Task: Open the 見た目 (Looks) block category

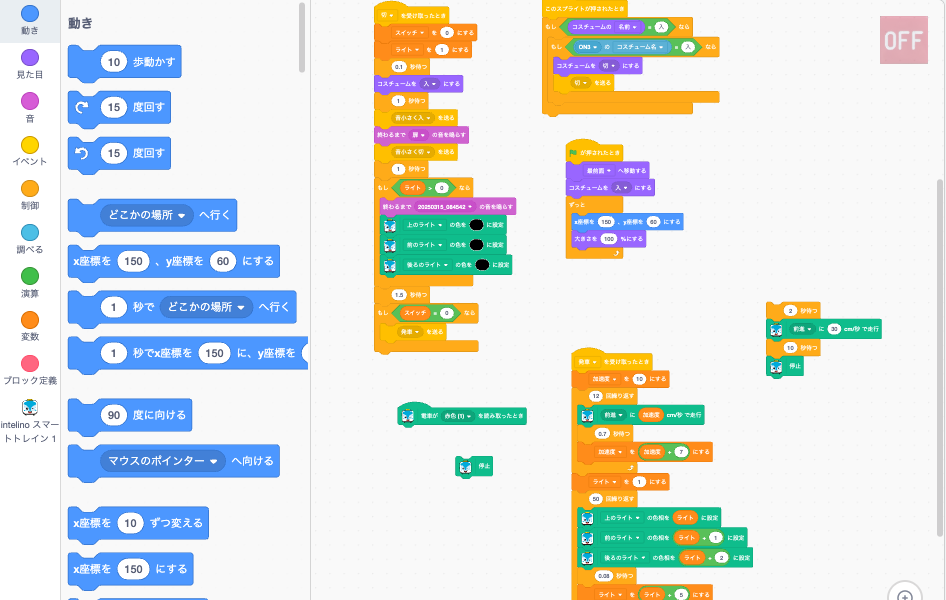Action: (30, 58)
